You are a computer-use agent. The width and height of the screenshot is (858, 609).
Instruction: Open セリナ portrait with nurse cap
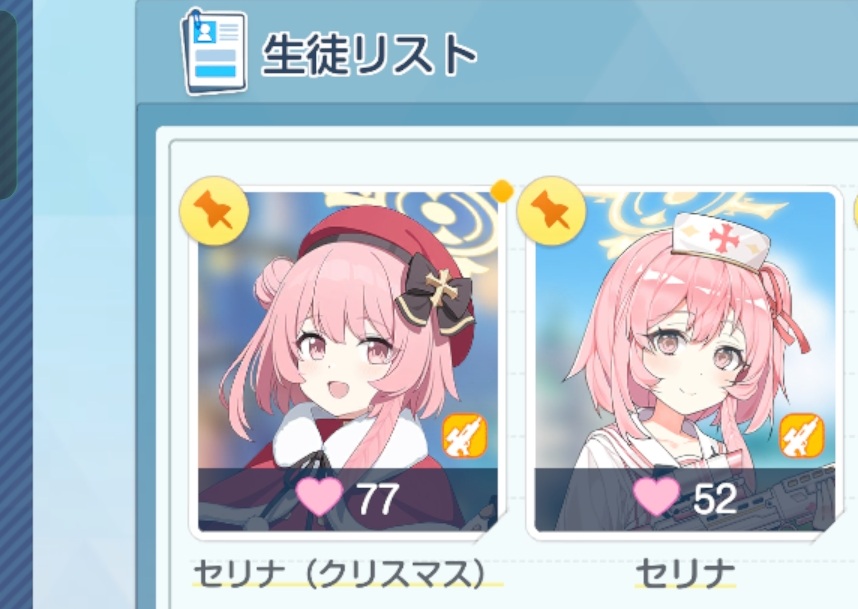685,361
